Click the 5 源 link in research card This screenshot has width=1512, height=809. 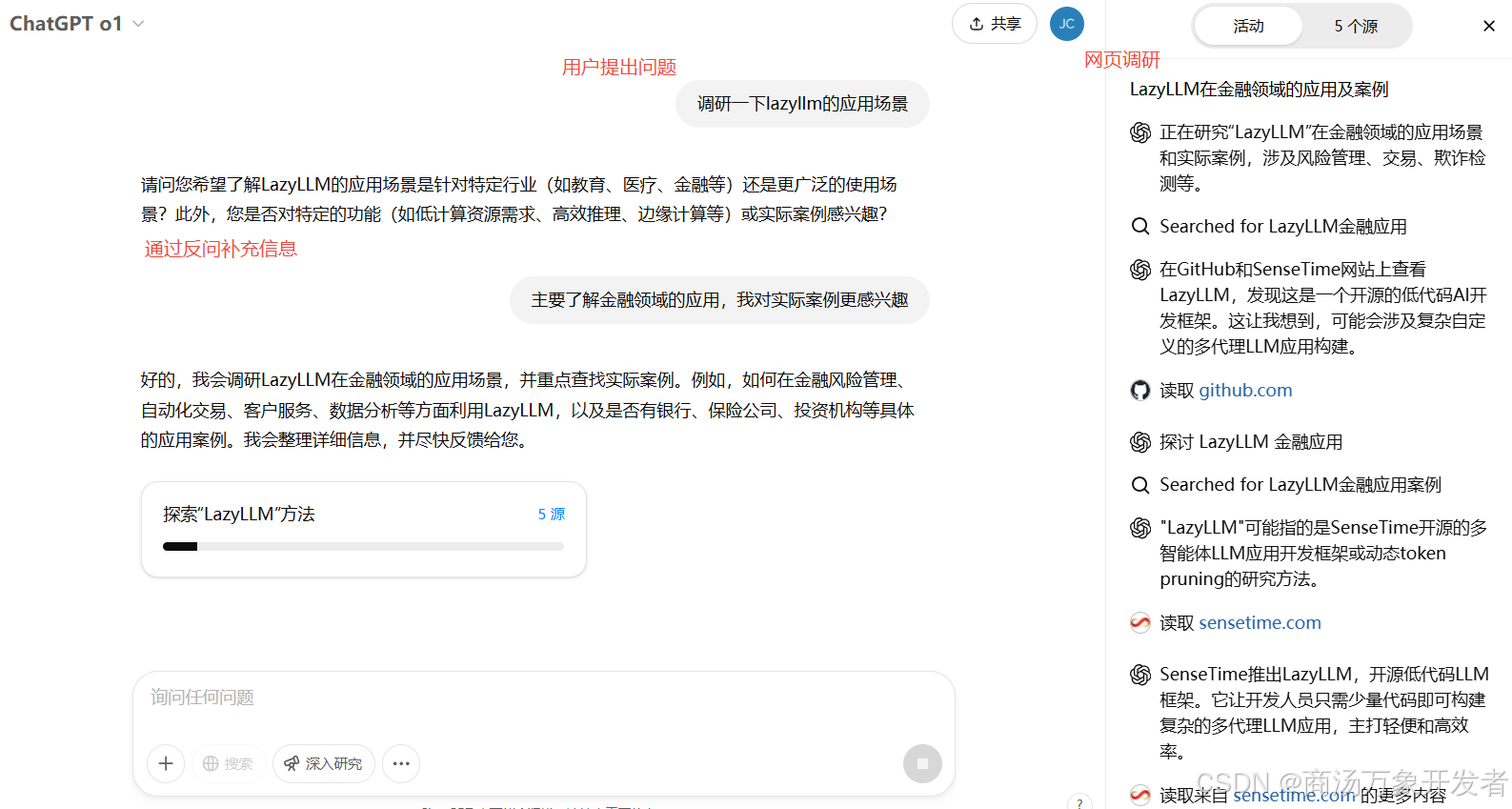(x=552, y=514)
